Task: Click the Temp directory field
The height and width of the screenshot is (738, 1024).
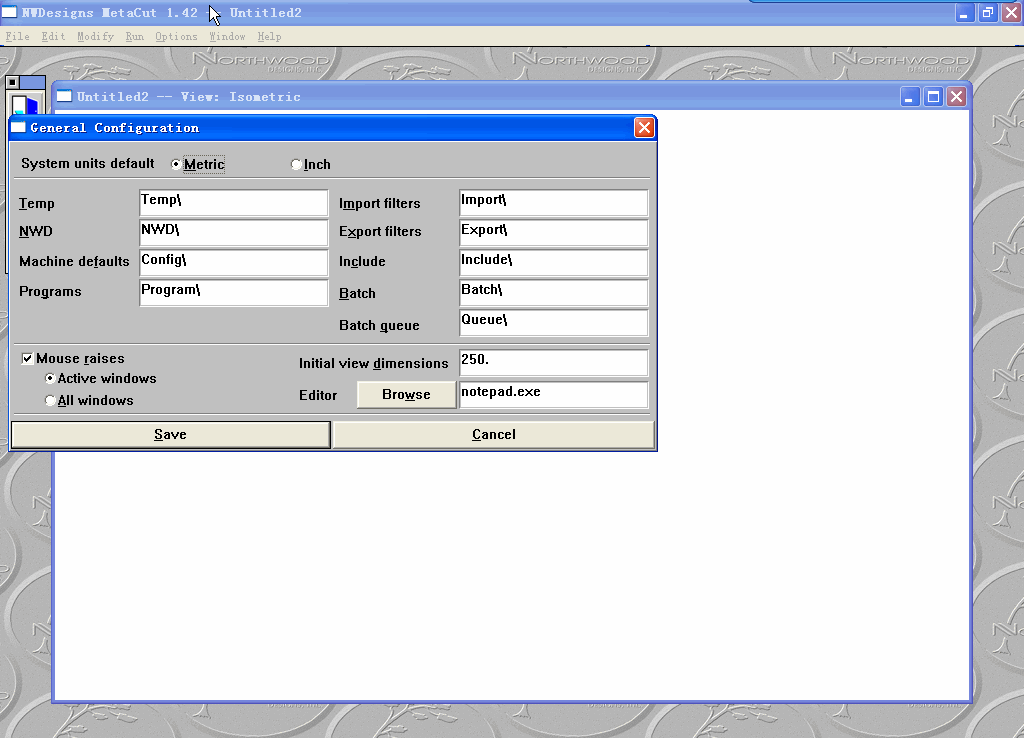Action: click(234, 202)
